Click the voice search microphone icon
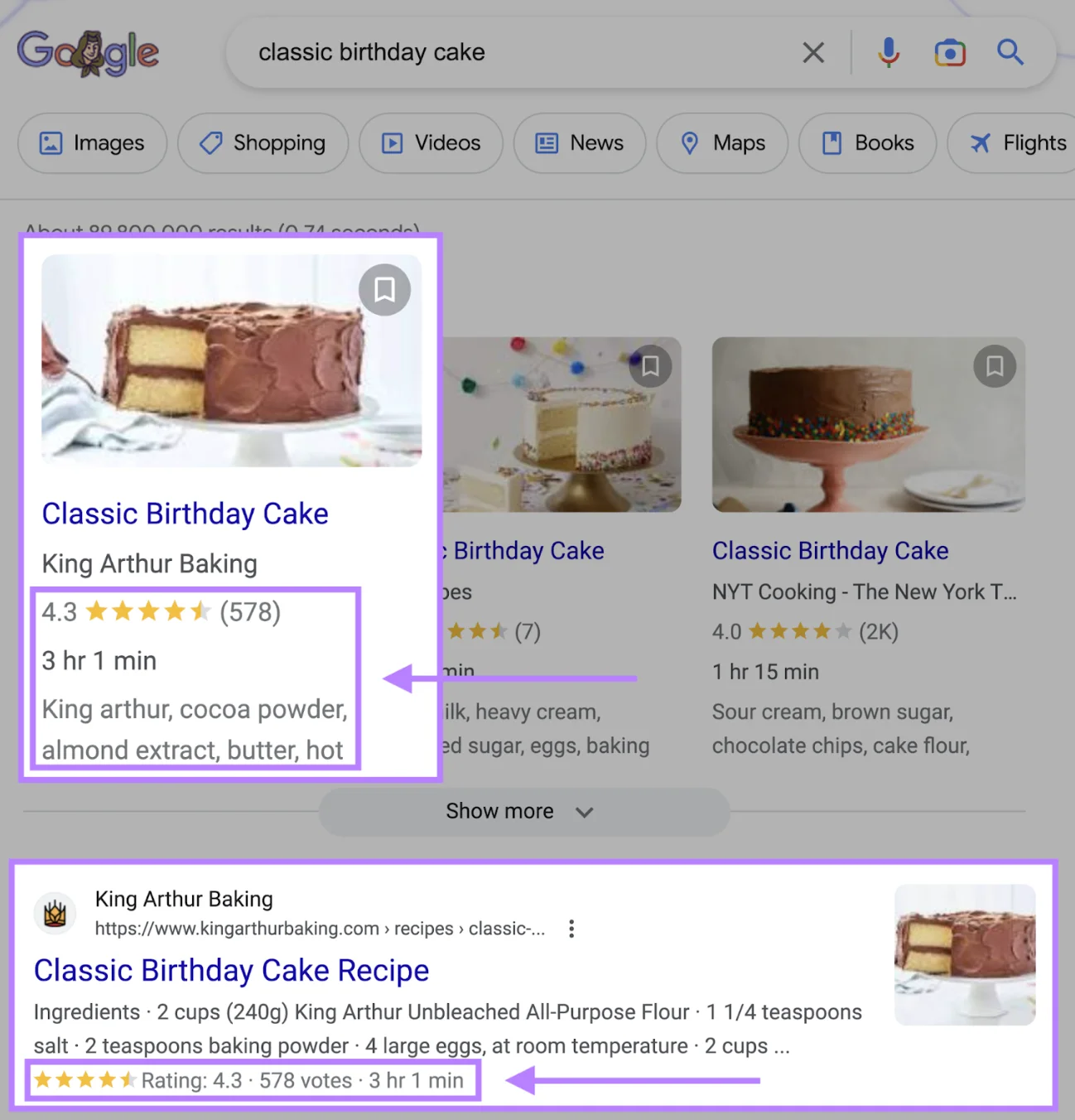1075x1120 pixels. point(888,52)
